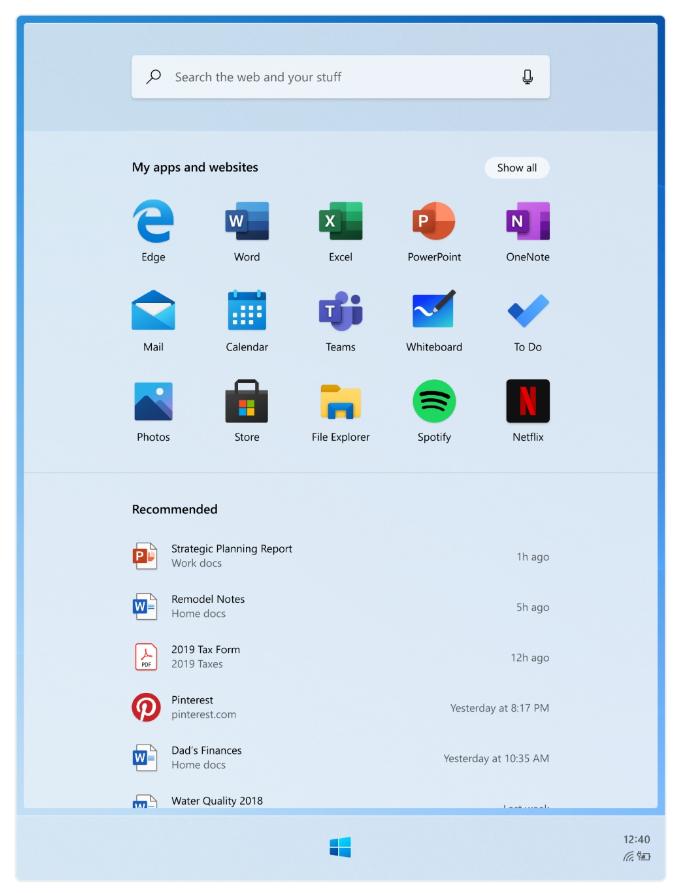Click the '2019 Taxes' folder label
The width and height of the screenshot is (681, 893).
197,664
